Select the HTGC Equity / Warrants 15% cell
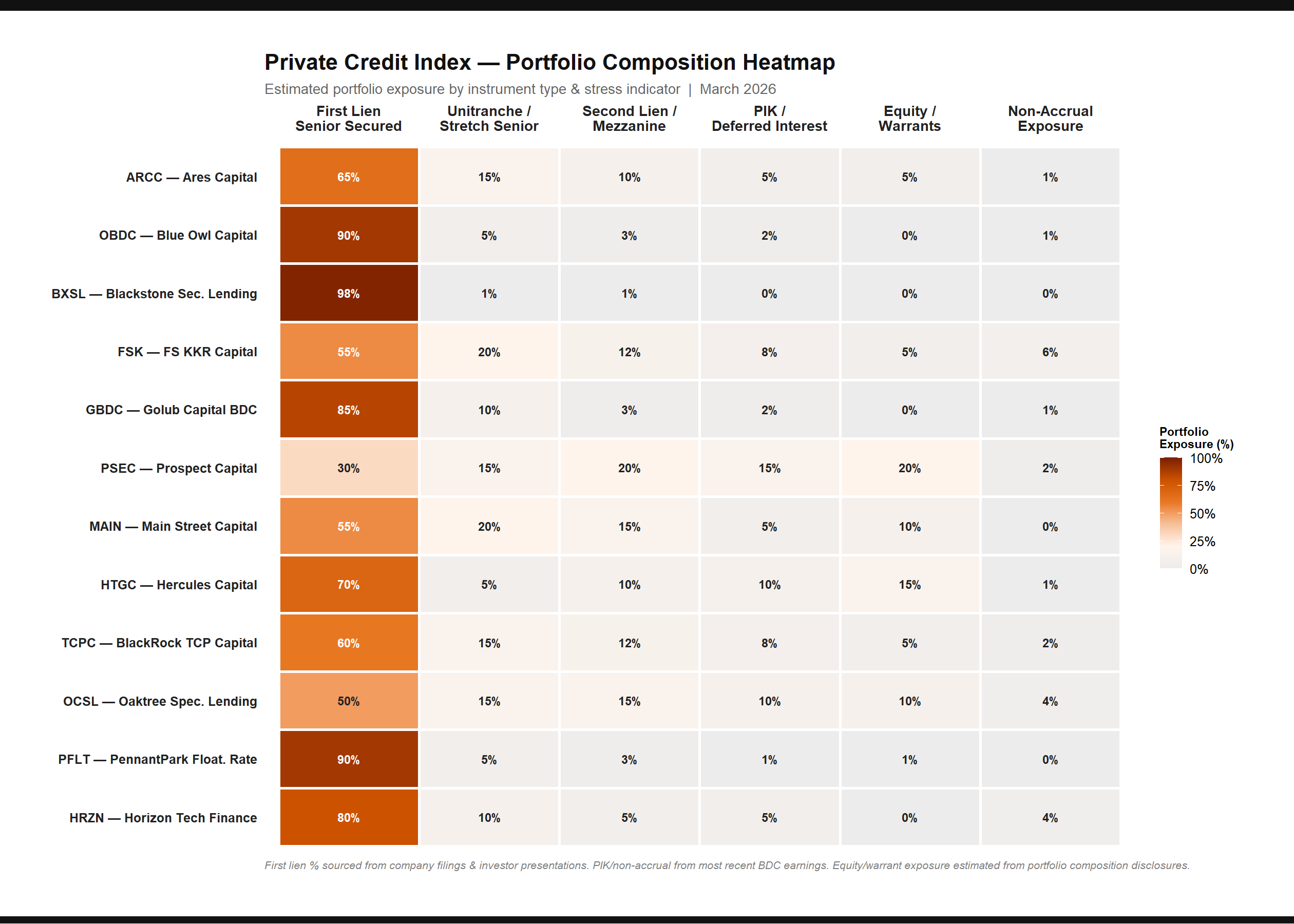 tap(909, 584)
